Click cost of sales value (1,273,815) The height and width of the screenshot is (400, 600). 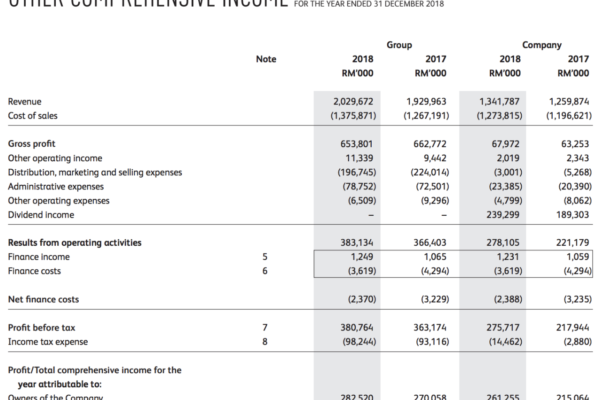coord(499,116)
